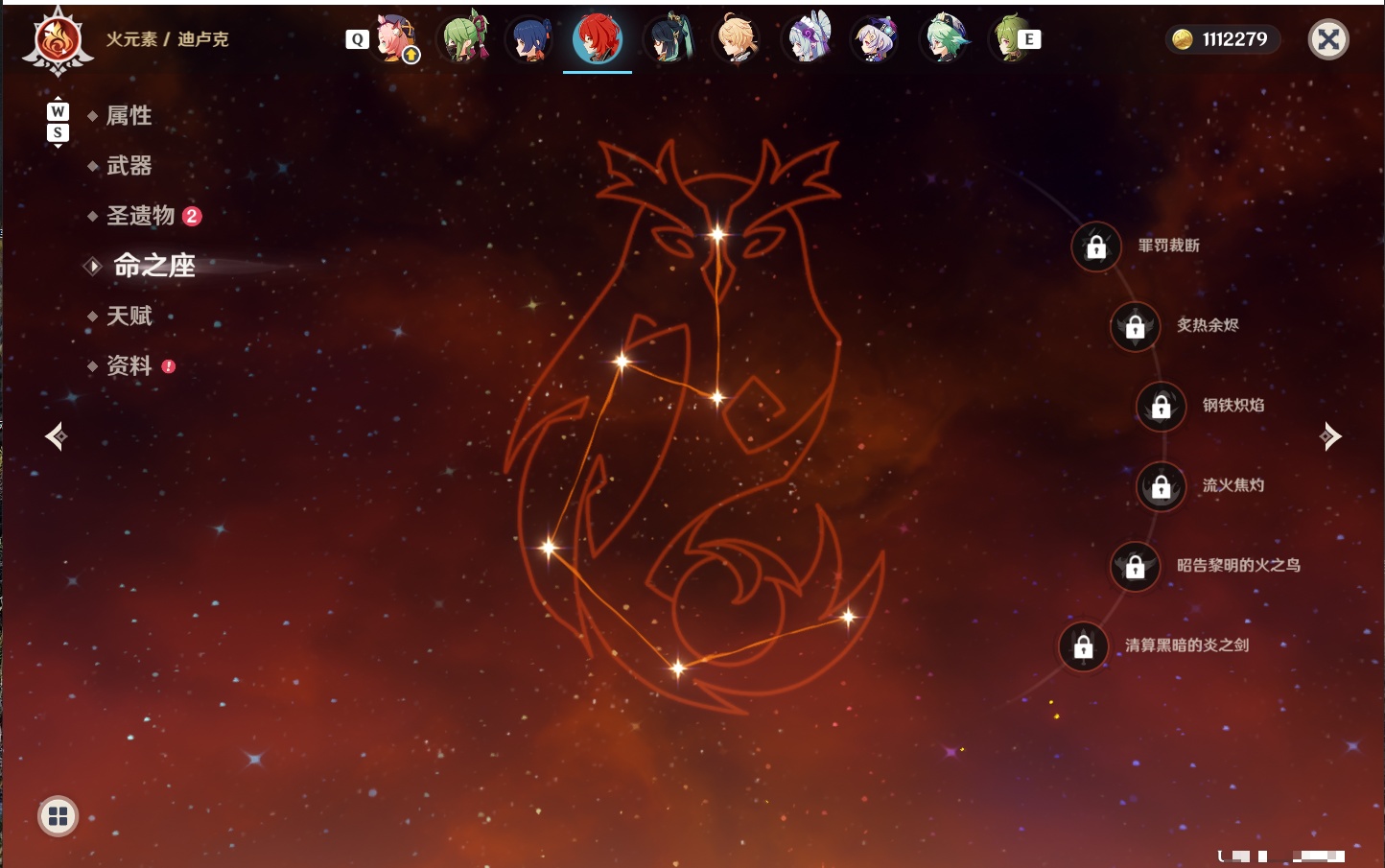Open the 天赋 talents tab
The height and width of the screenshot is (868, 1385).
[x=129, y=316]
